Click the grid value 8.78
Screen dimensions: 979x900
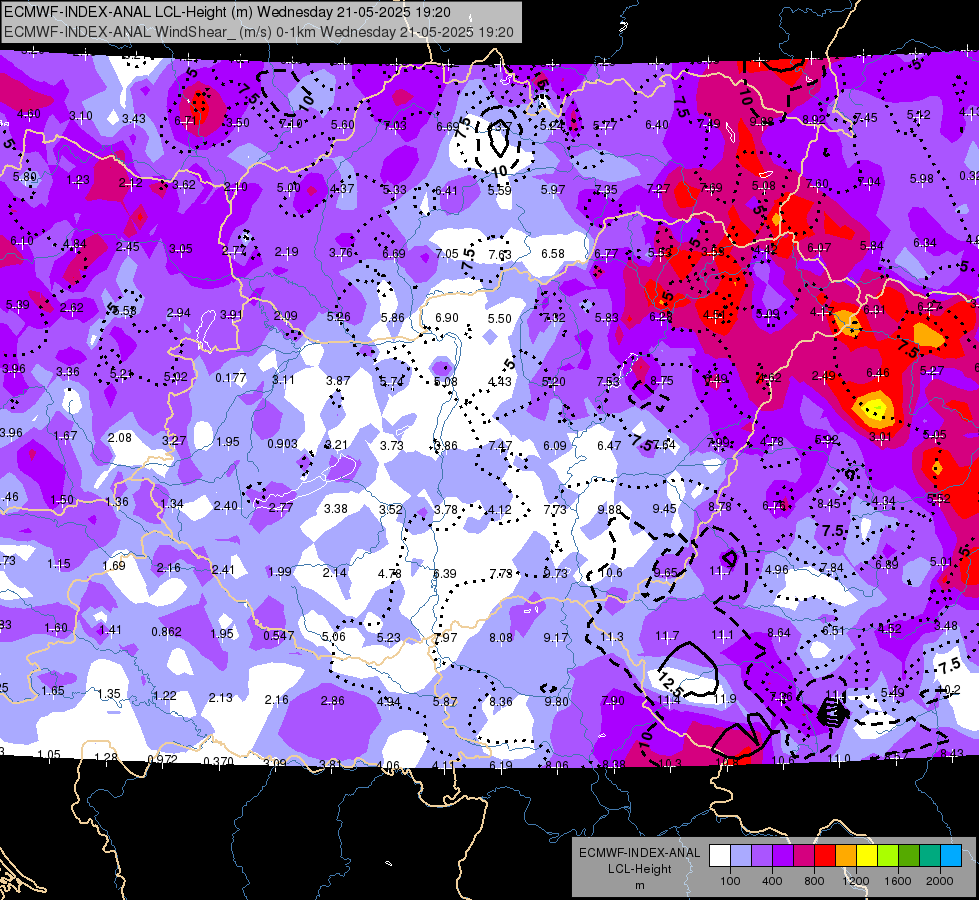click(x=719, y=507)
